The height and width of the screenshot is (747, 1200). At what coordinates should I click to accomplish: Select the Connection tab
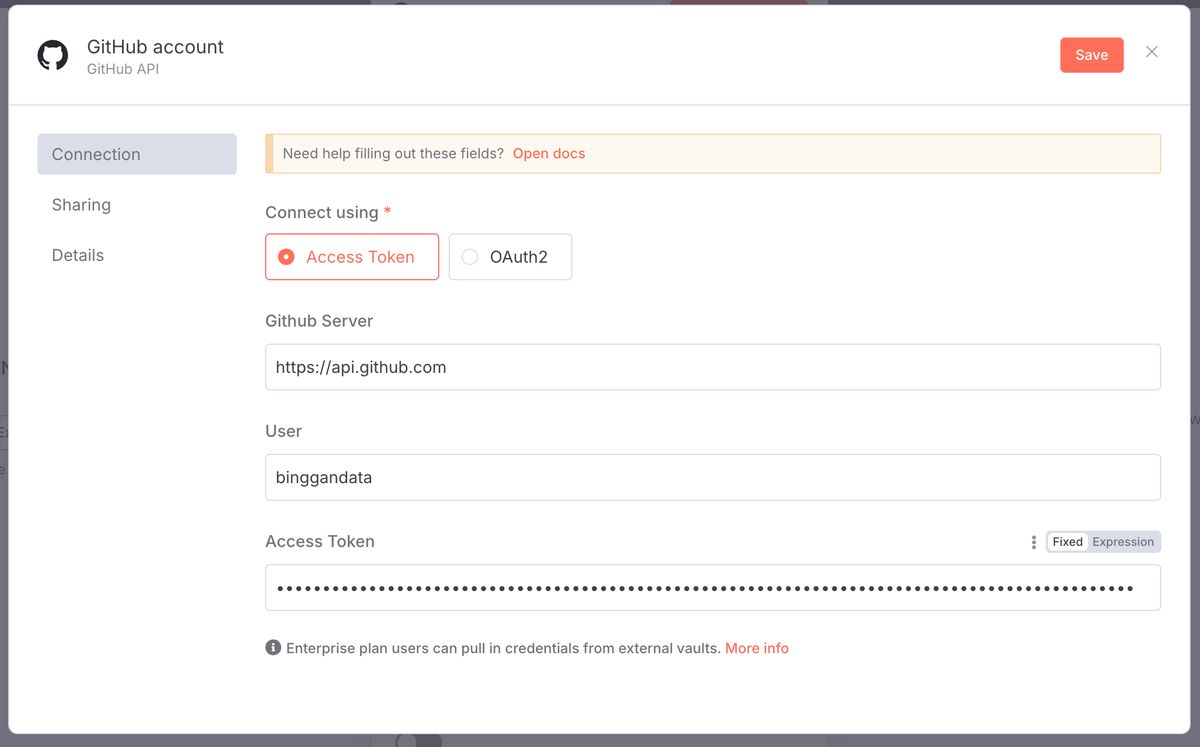click(x=95, y=154)
